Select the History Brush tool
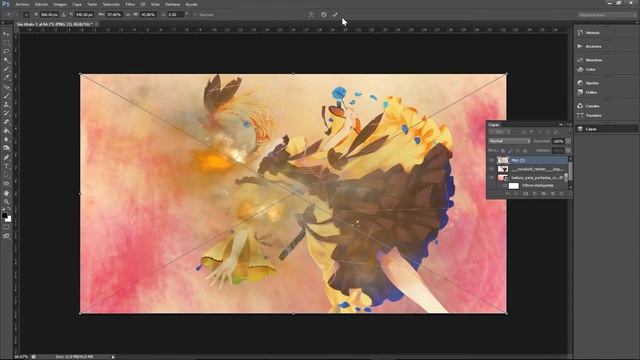The image size is (640, 360). click(6, 113)
